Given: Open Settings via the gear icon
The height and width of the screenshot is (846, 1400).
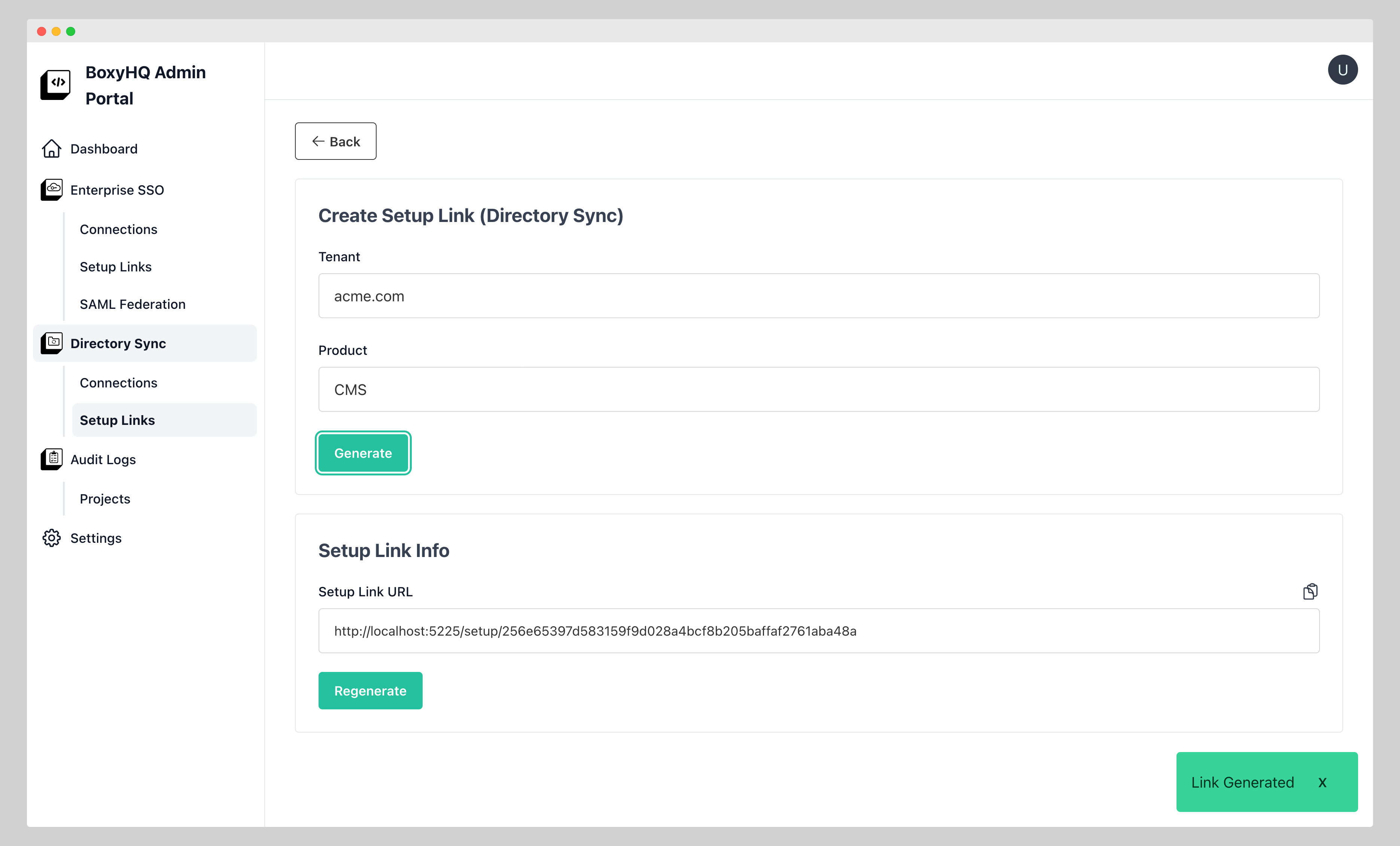Looking at the screenshot, I should pyautogui.click(x=52, y=538).
